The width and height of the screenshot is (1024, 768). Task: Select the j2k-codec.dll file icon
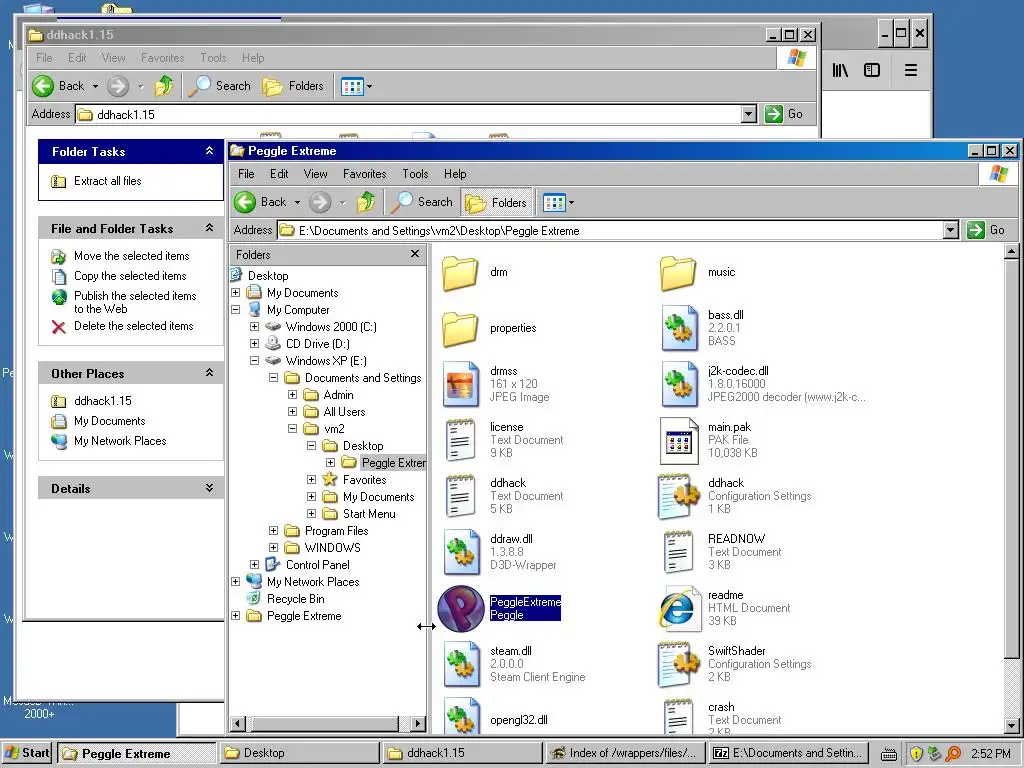[679, 385]
